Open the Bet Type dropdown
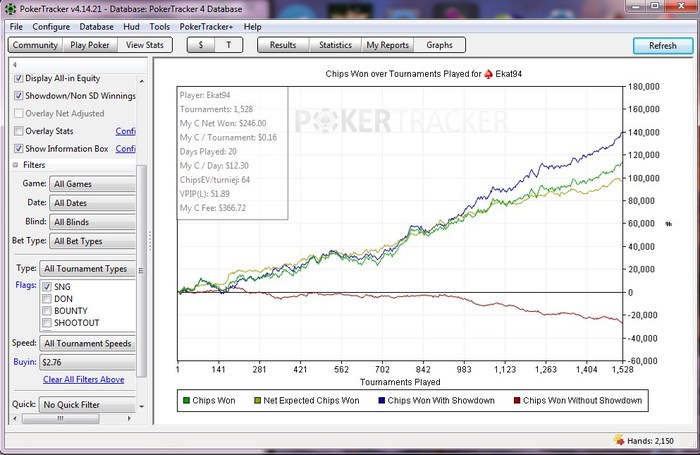The image size is (700, 455). 92,241
